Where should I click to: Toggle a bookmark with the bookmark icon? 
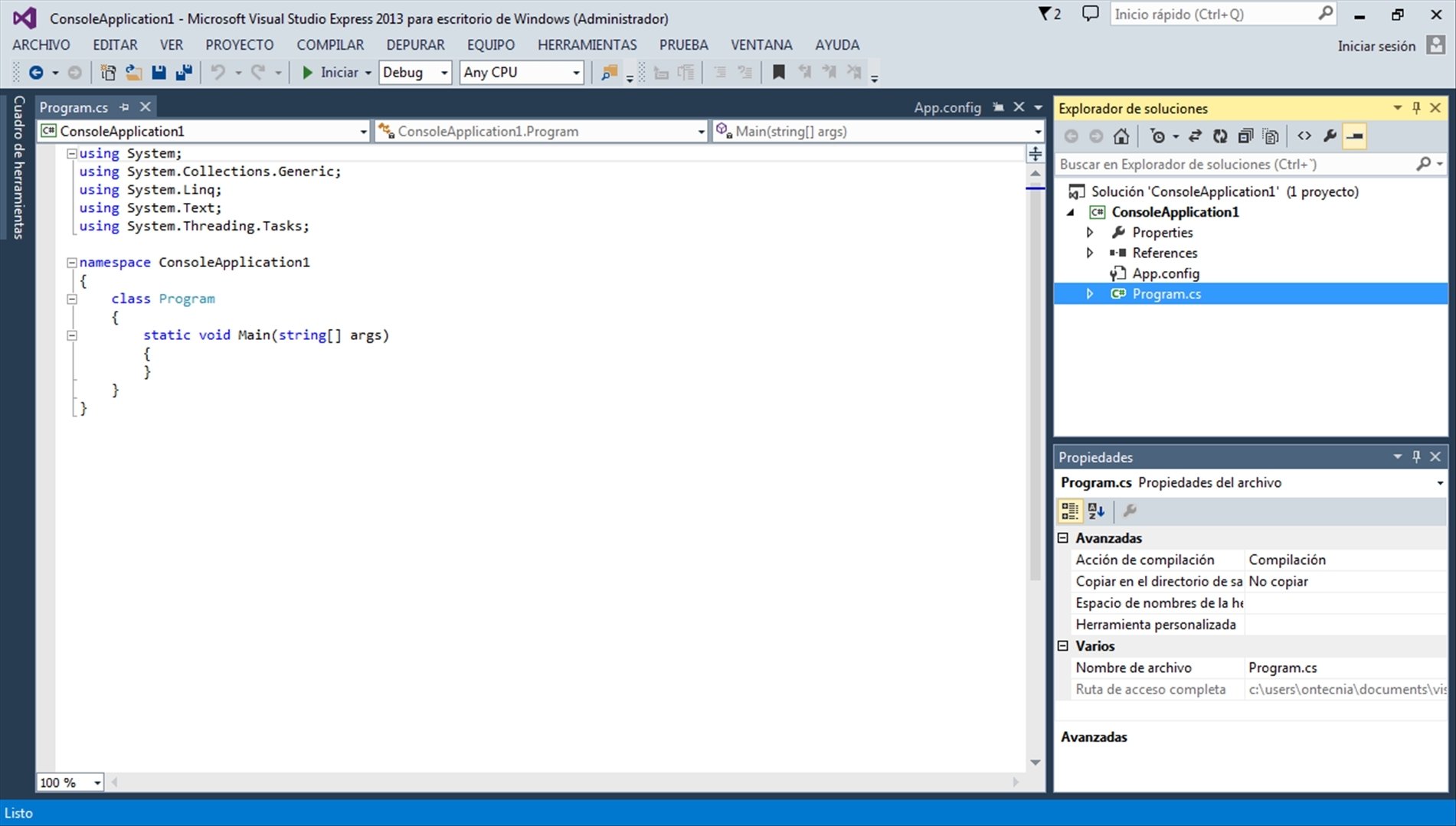[x=778, y=73]
